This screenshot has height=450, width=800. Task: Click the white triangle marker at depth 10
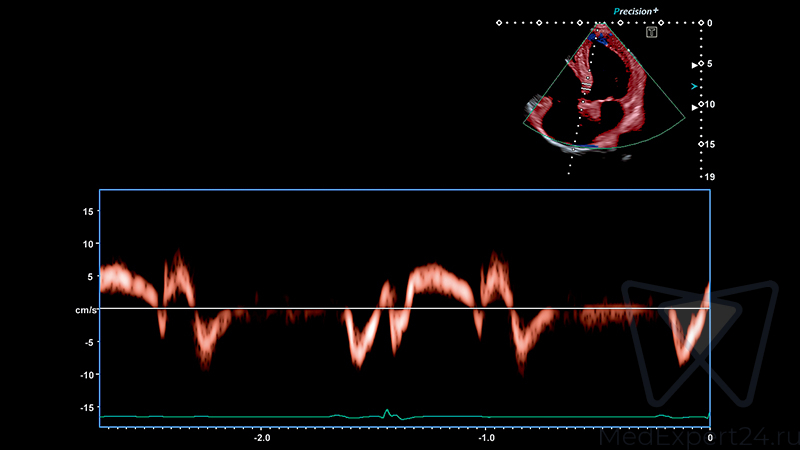(x=697, y=104)
